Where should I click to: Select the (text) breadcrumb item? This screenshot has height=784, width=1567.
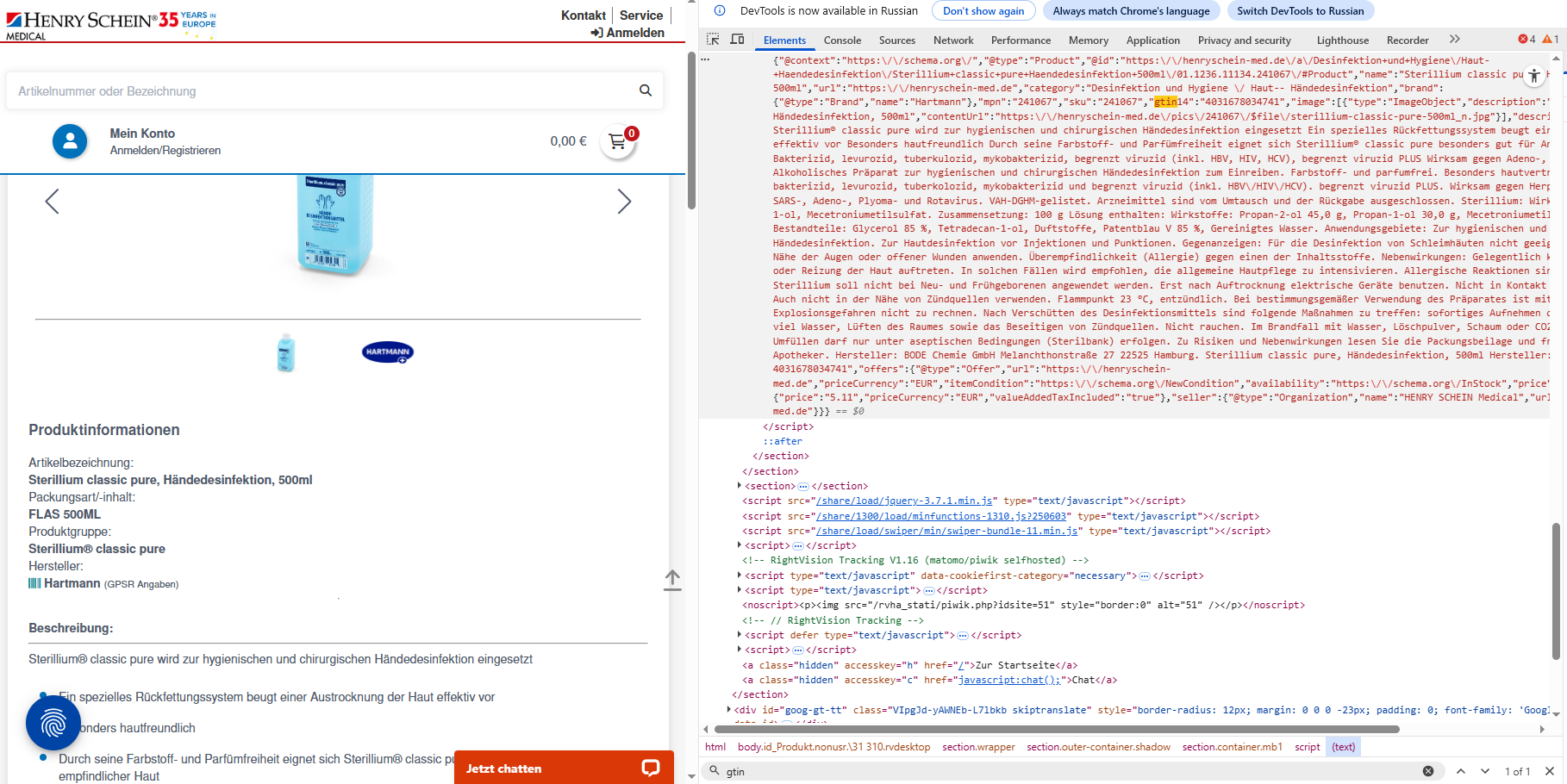(1343, 747)
